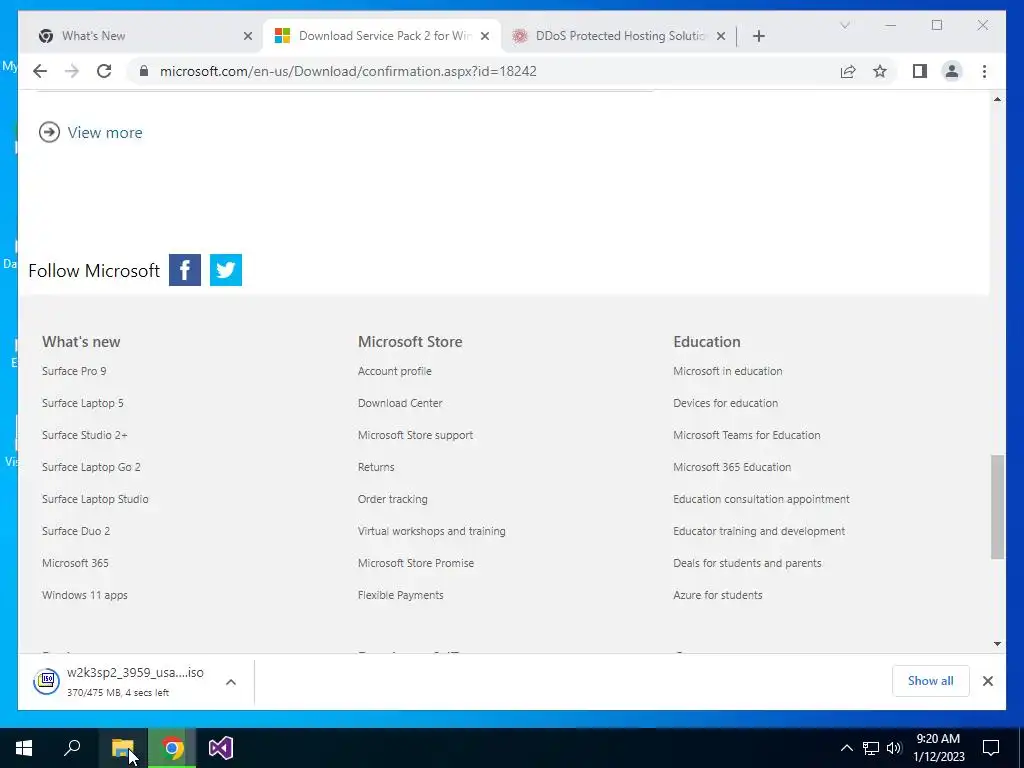Open the Returns link

click(x=376, y=467)
